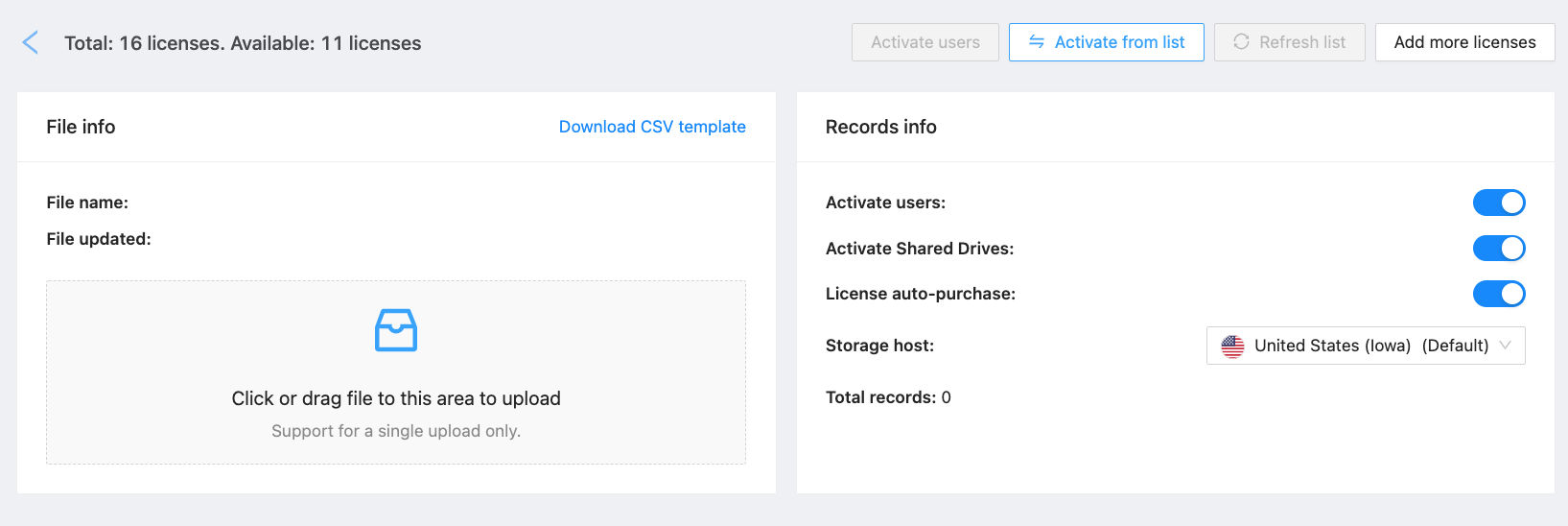Download the CSV template
Screen dimensions: 1568x526
[652, 127]
